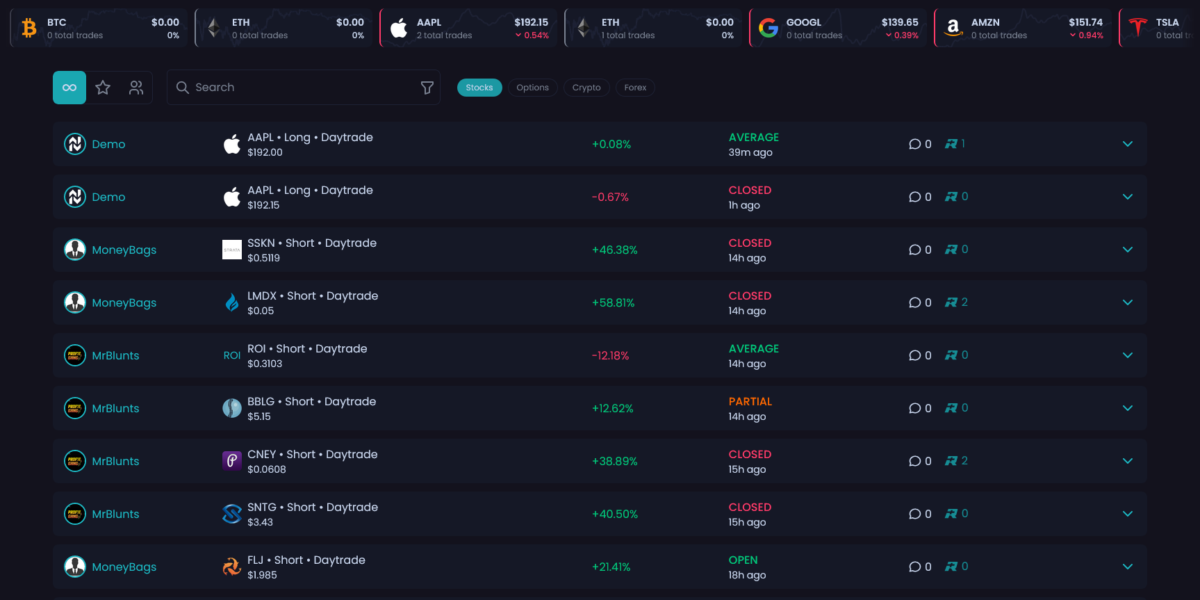Open MrBlunts profile on BBLG trade
The image size is (1200, 600).
point(115,409)
